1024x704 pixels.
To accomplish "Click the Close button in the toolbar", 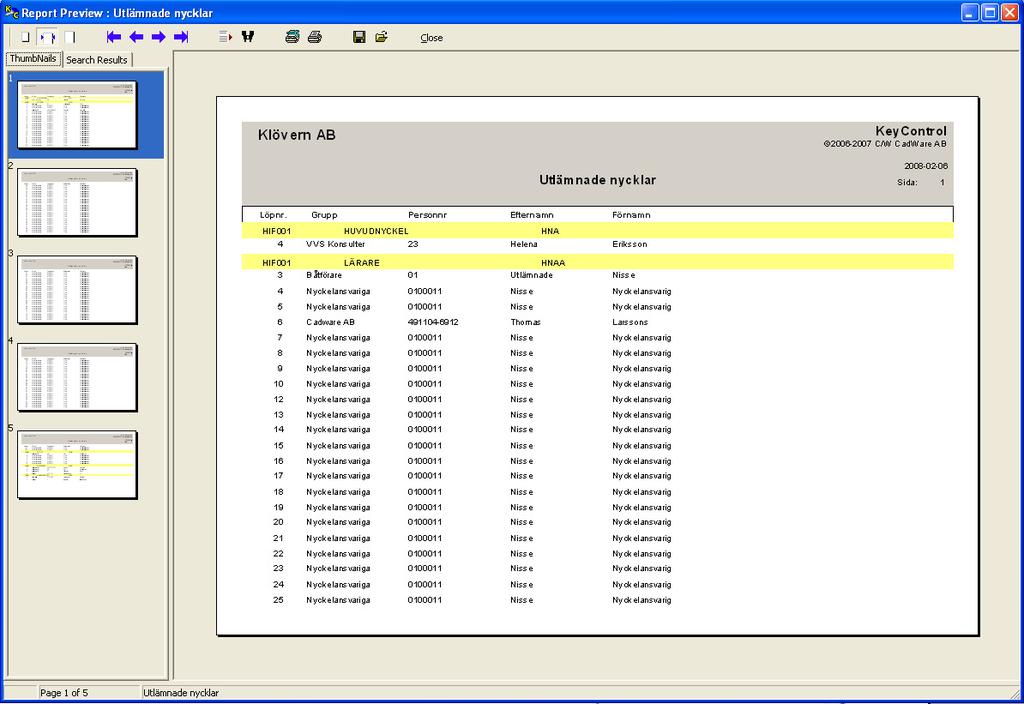I will (432, 38).
